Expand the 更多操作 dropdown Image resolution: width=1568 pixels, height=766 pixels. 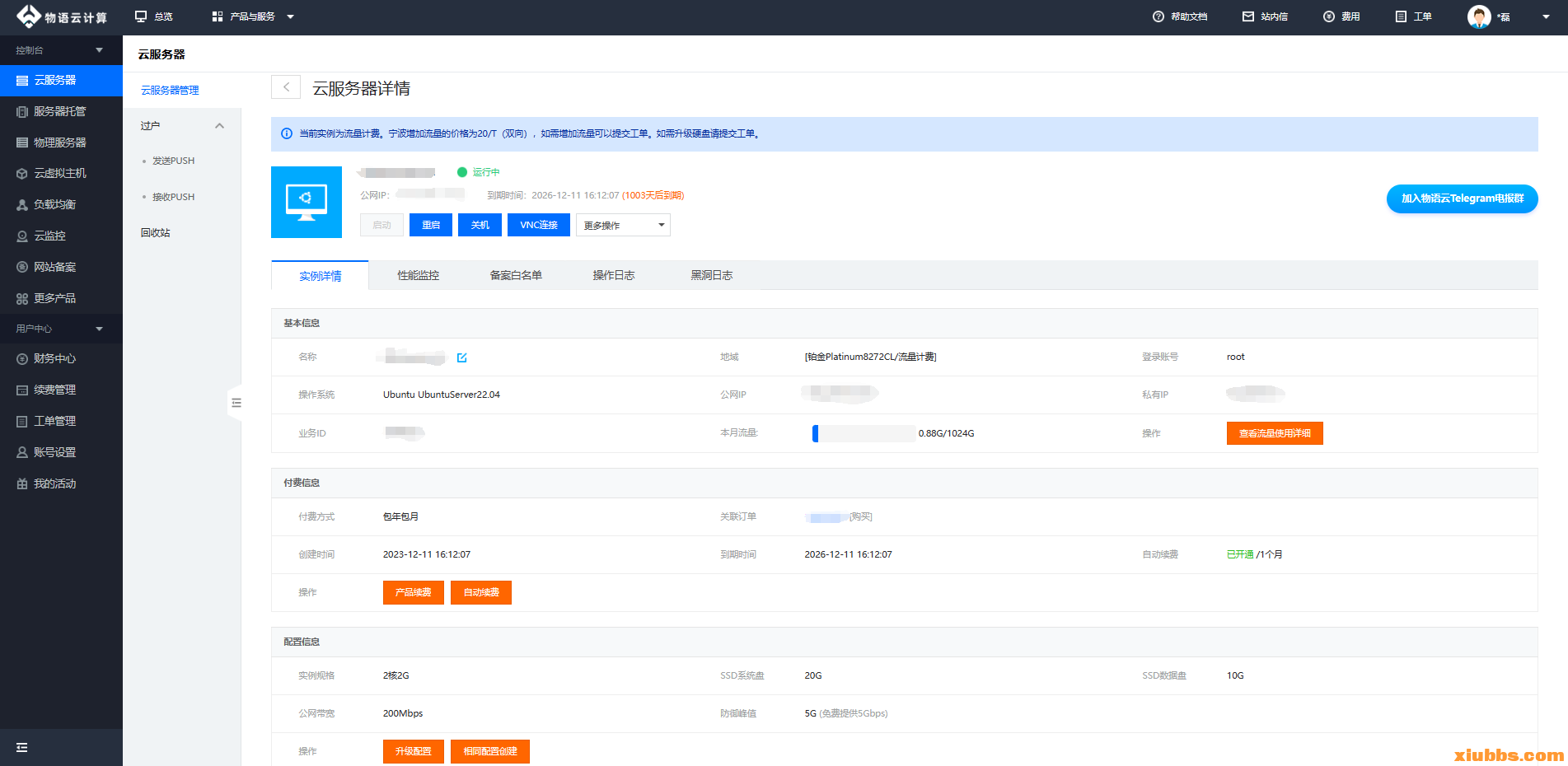tap(623, 225)
